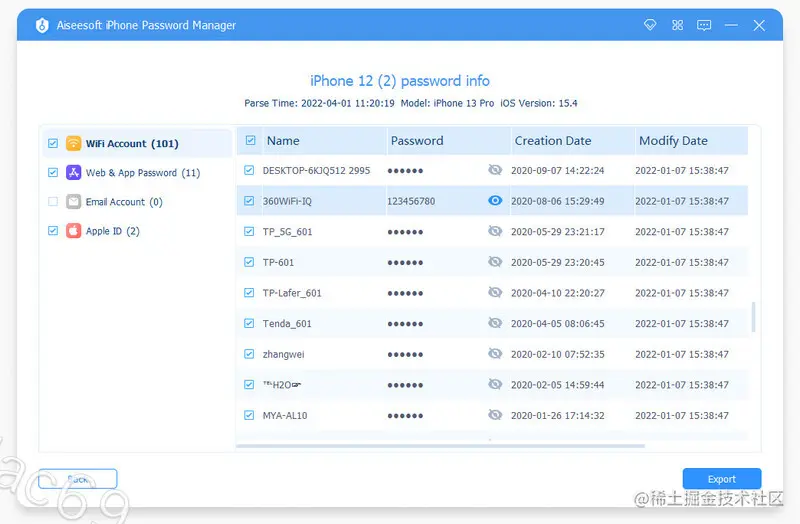Click creation date 2020-01-26 17:14:32
This screenshot has height=524, width=800.
coord(558,415)
